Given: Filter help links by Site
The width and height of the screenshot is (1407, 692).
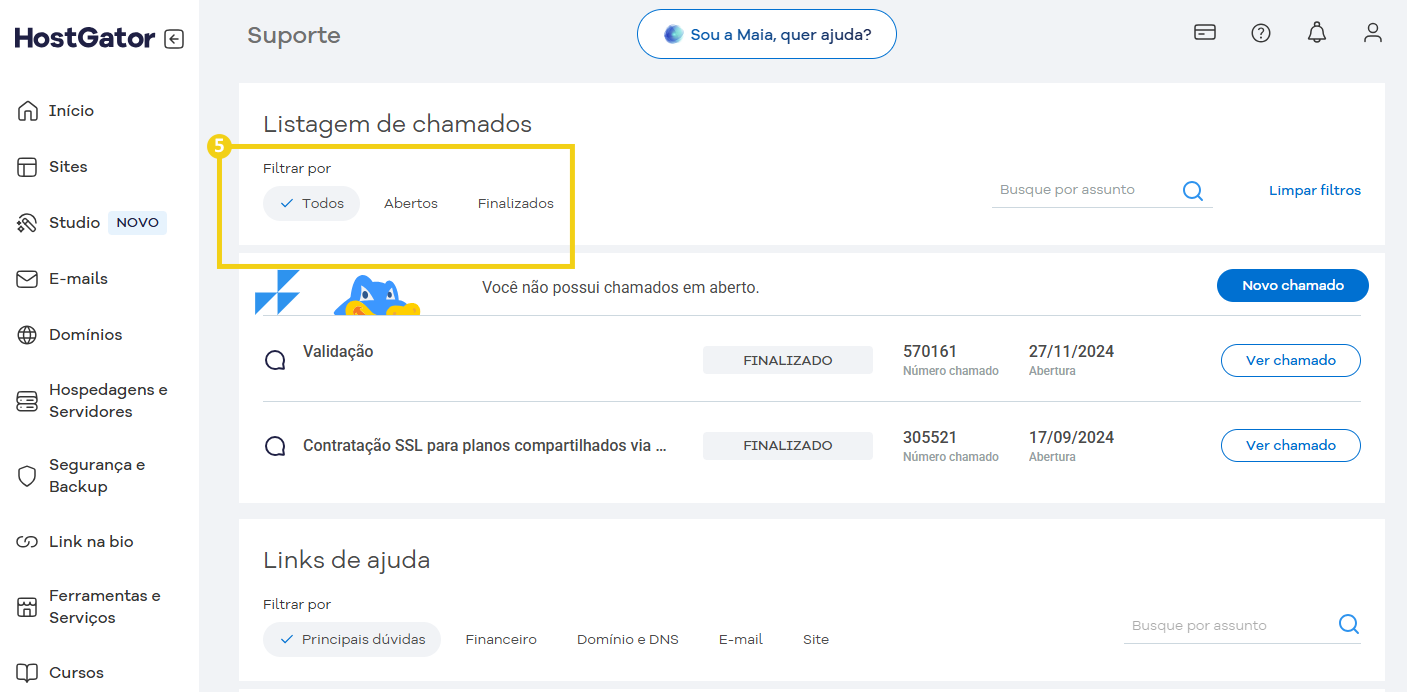Looking at the screenshot, I should coord(816,639).
